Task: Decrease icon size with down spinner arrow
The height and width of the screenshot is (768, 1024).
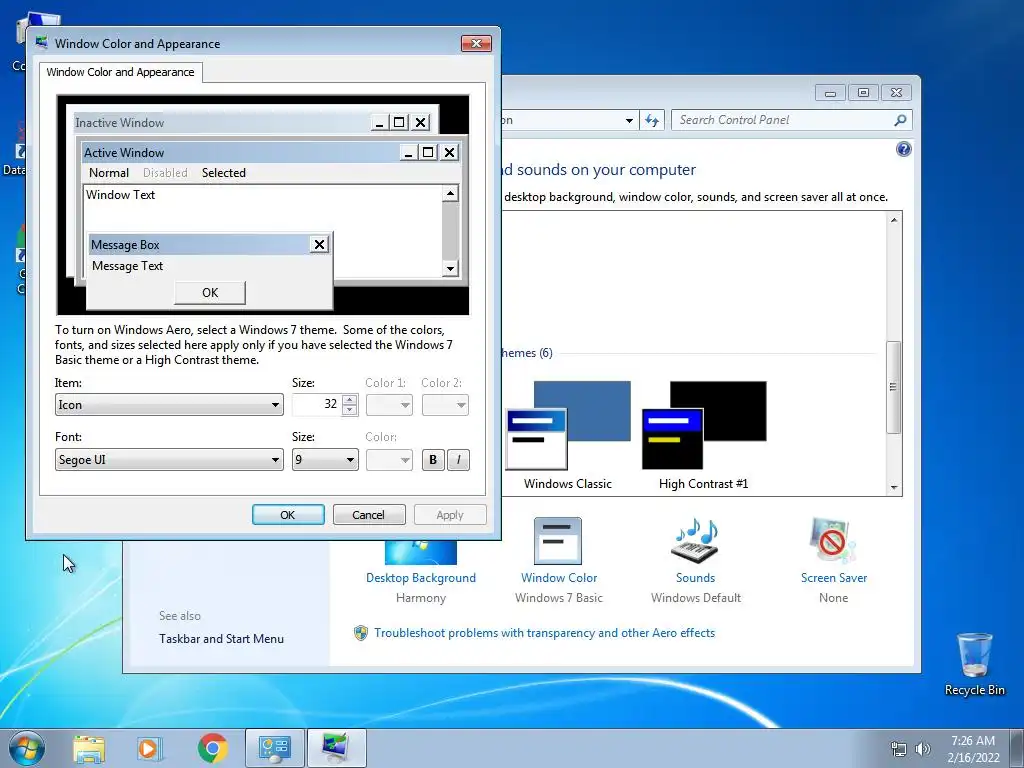Action: (x=349, y=410)
